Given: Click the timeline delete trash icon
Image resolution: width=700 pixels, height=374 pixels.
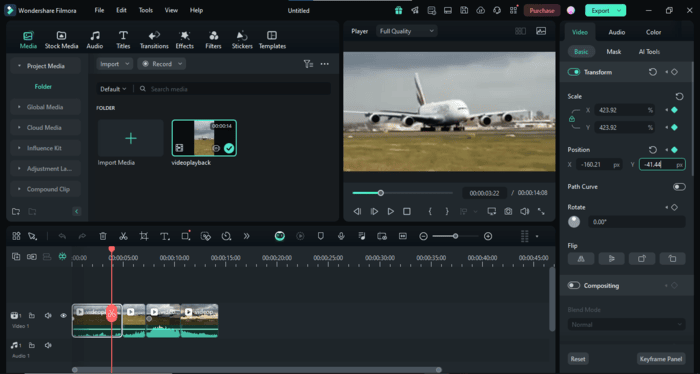Looking at the screenshot, I should pos(103,236).
